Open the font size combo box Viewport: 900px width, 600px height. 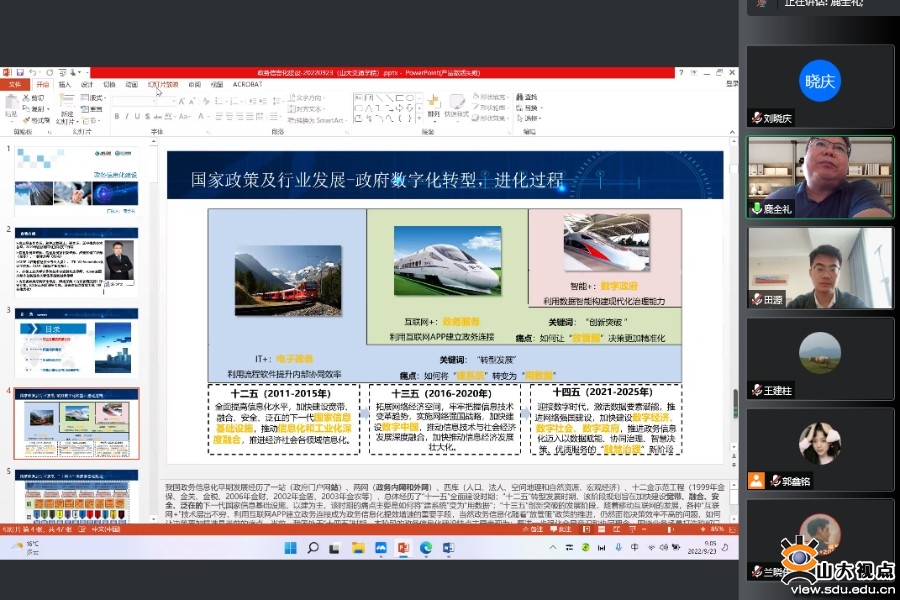(x=168, y=102)
